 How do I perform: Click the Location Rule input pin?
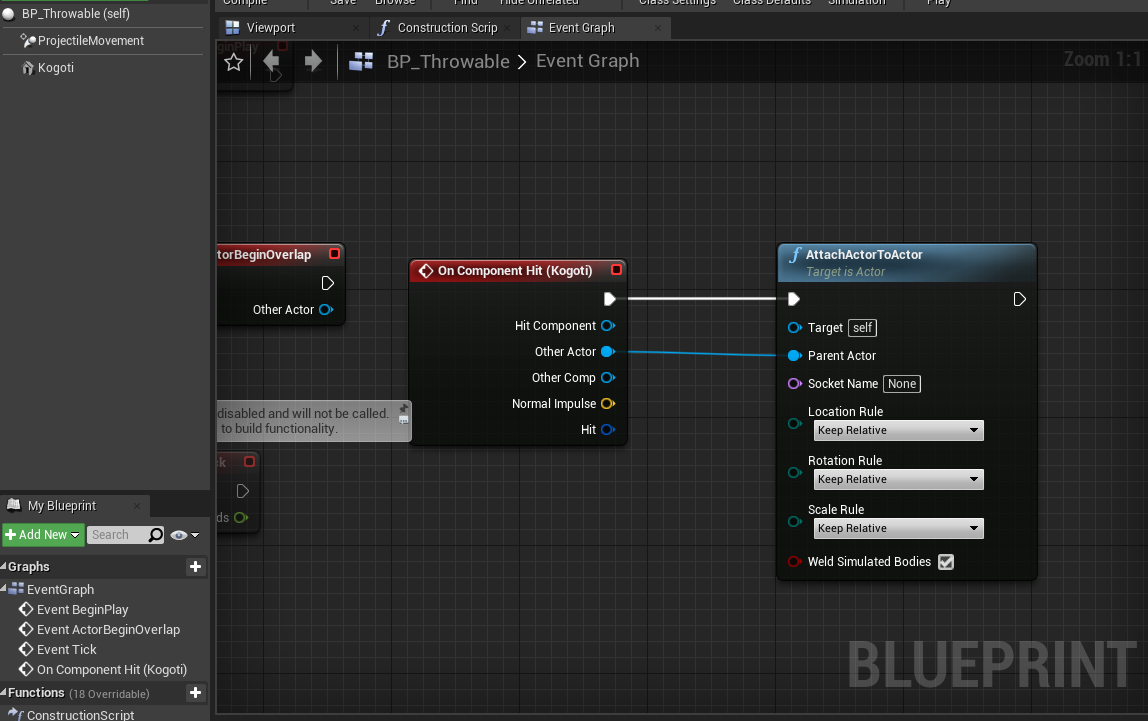click(794, 424)
